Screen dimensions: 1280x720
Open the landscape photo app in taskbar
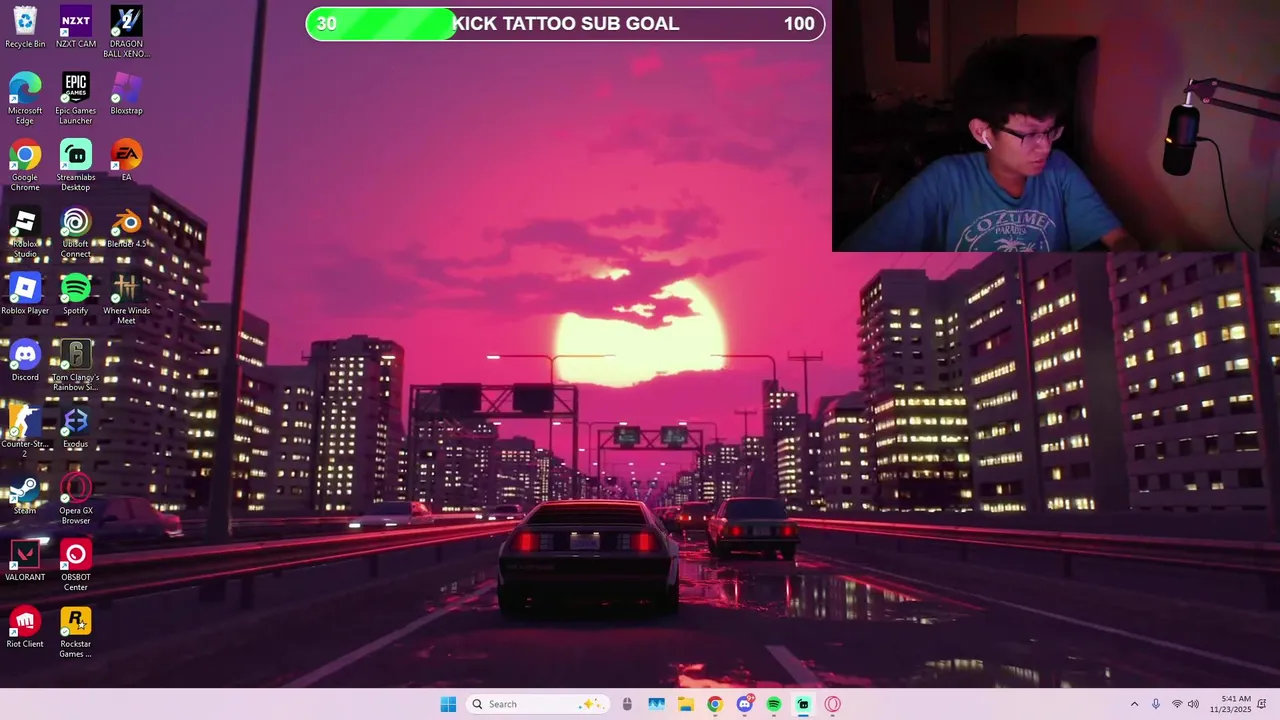coord(656,704)
